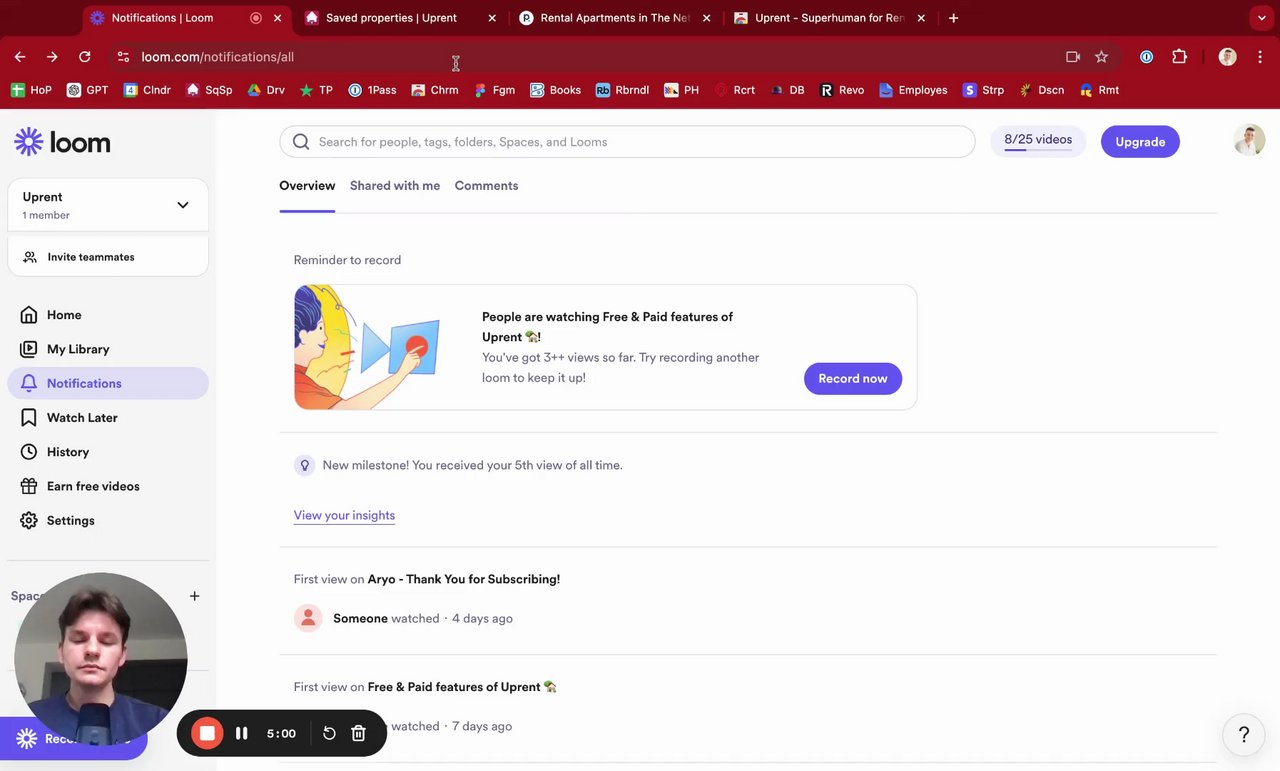Click the webcam bubble preview
1280x771 pixels.
click(101, 659)
